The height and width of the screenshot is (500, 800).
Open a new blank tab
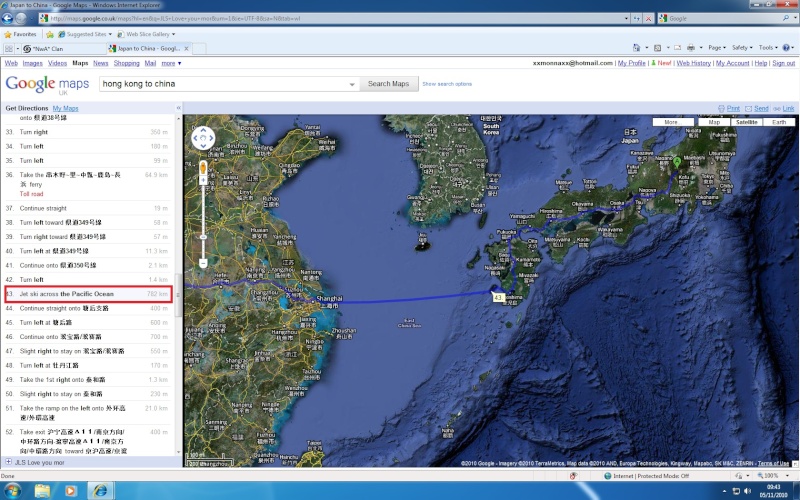point(199,48)
